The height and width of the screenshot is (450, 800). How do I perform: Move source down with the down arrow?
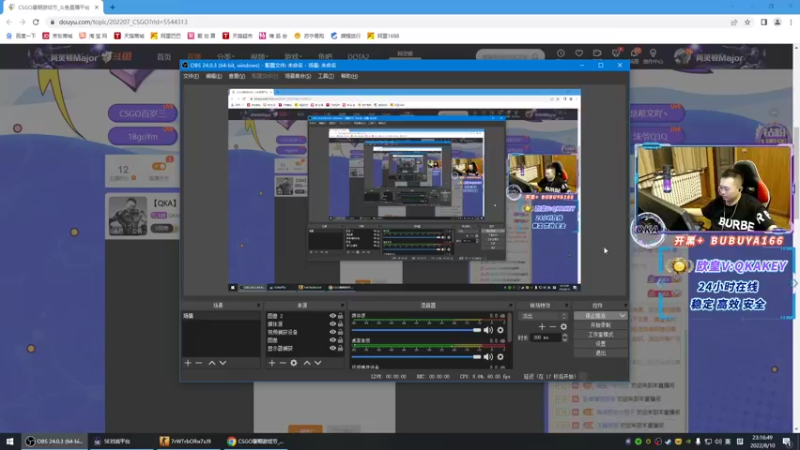click(318, 363)
